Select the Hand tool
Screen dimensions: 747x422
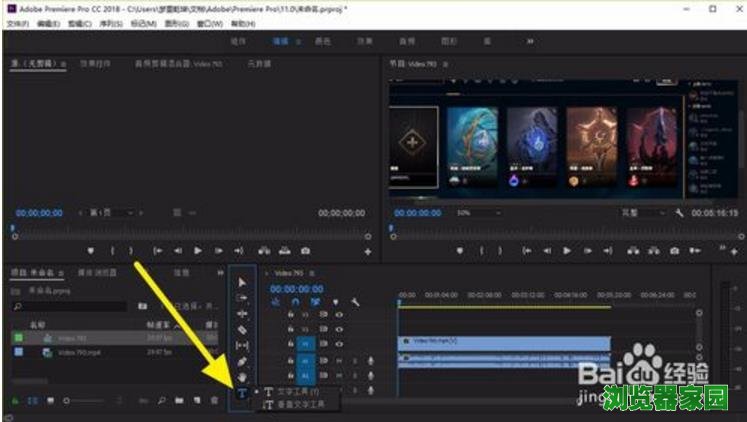coord(242,377)
